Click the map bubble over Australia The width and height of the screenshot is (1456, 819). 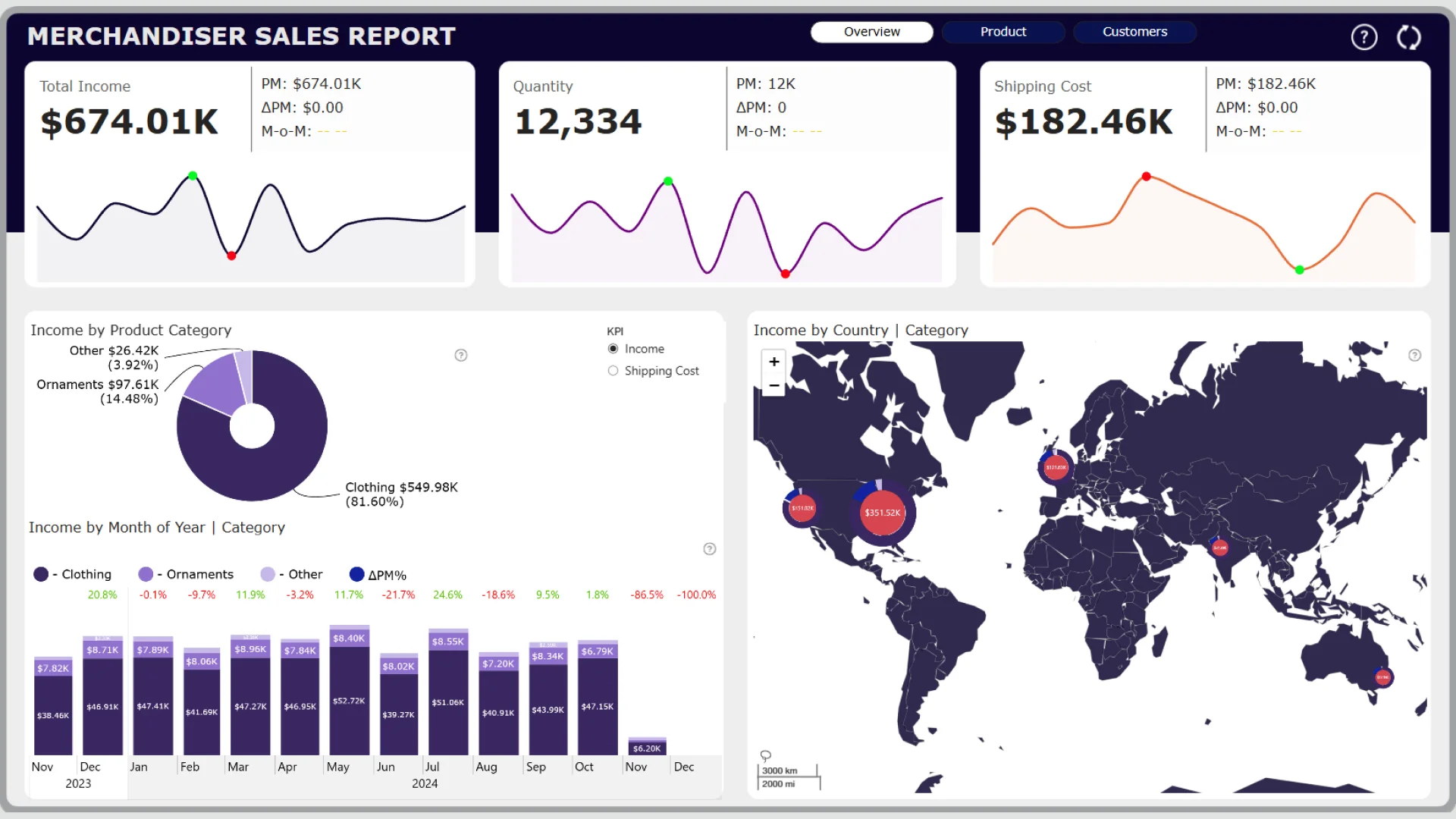coord(1383,677)
